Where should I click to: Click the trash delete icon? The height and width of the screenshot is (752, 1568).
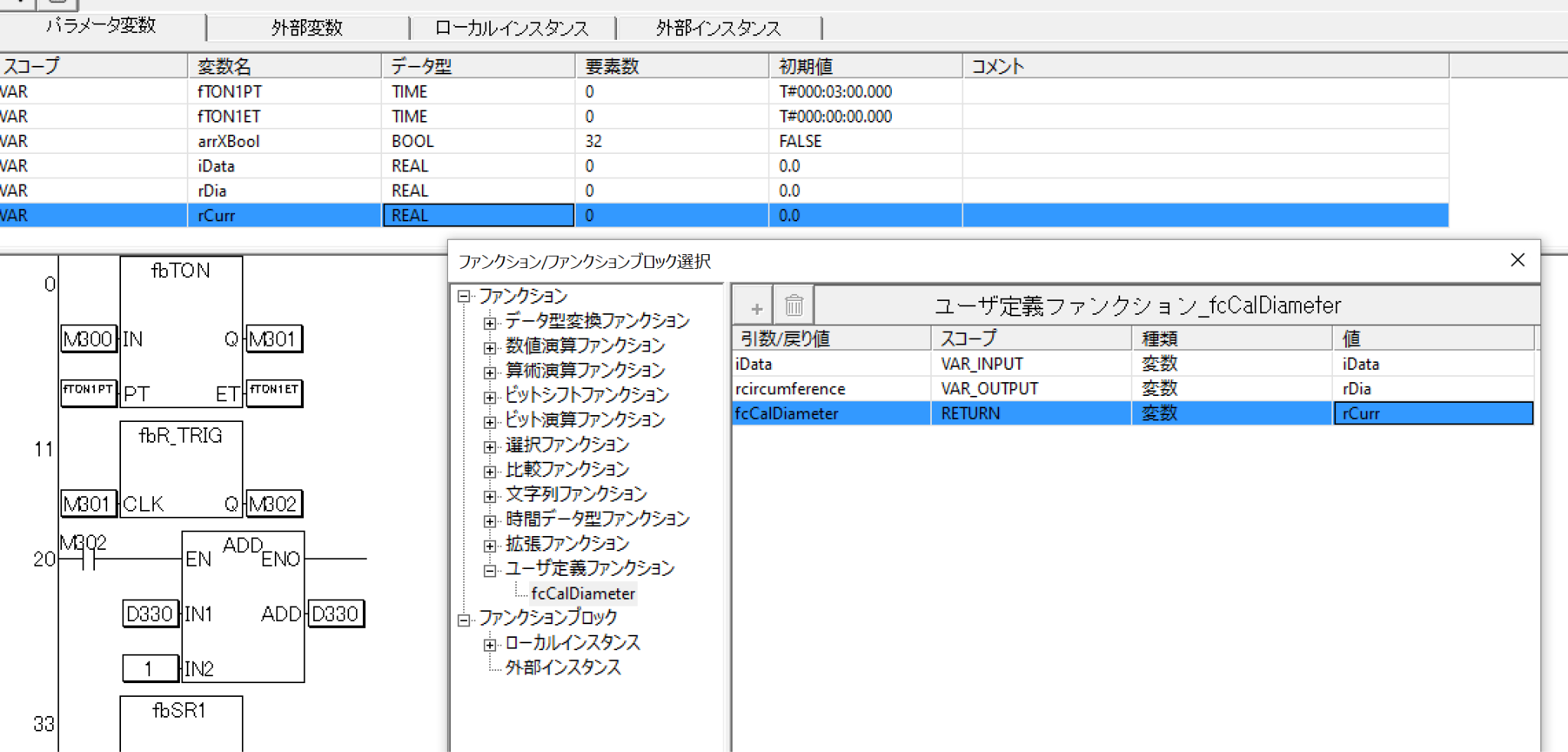(x=794, y=306)
